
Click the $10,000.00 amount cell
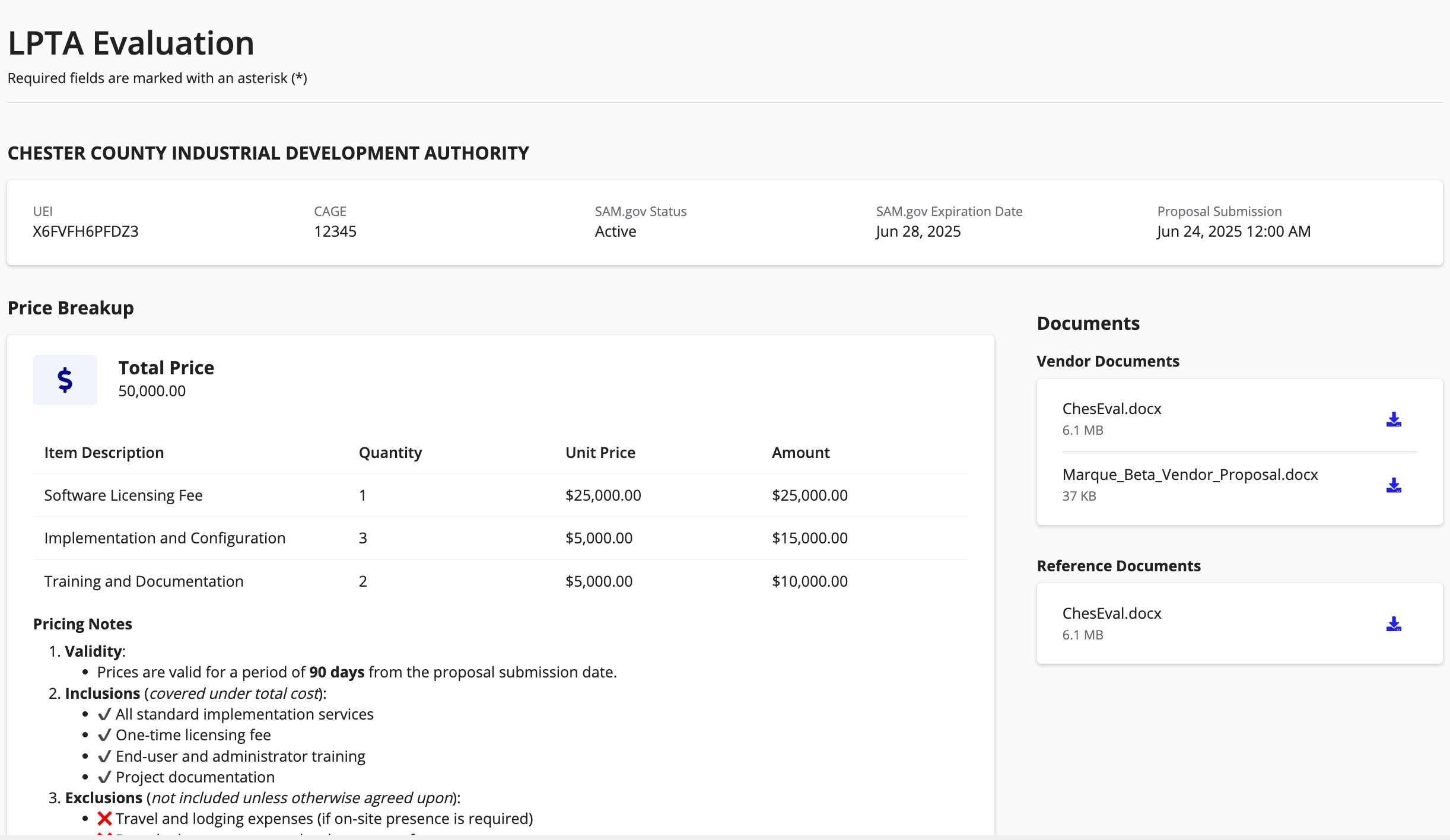810,581
